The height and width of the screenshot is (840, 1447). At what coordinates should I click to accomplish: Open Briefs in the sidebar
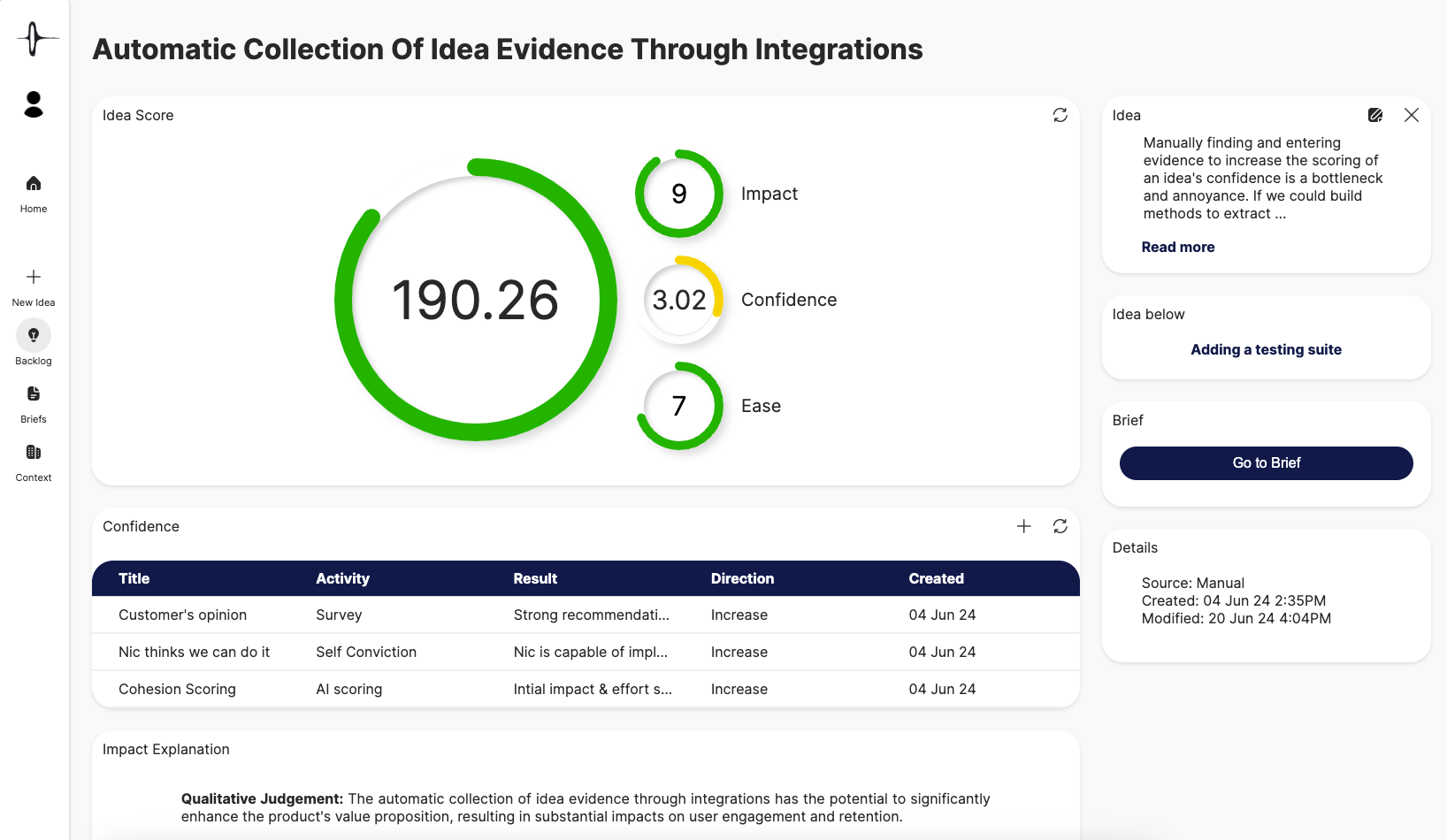pyautogui.click(x=34, y=404)
